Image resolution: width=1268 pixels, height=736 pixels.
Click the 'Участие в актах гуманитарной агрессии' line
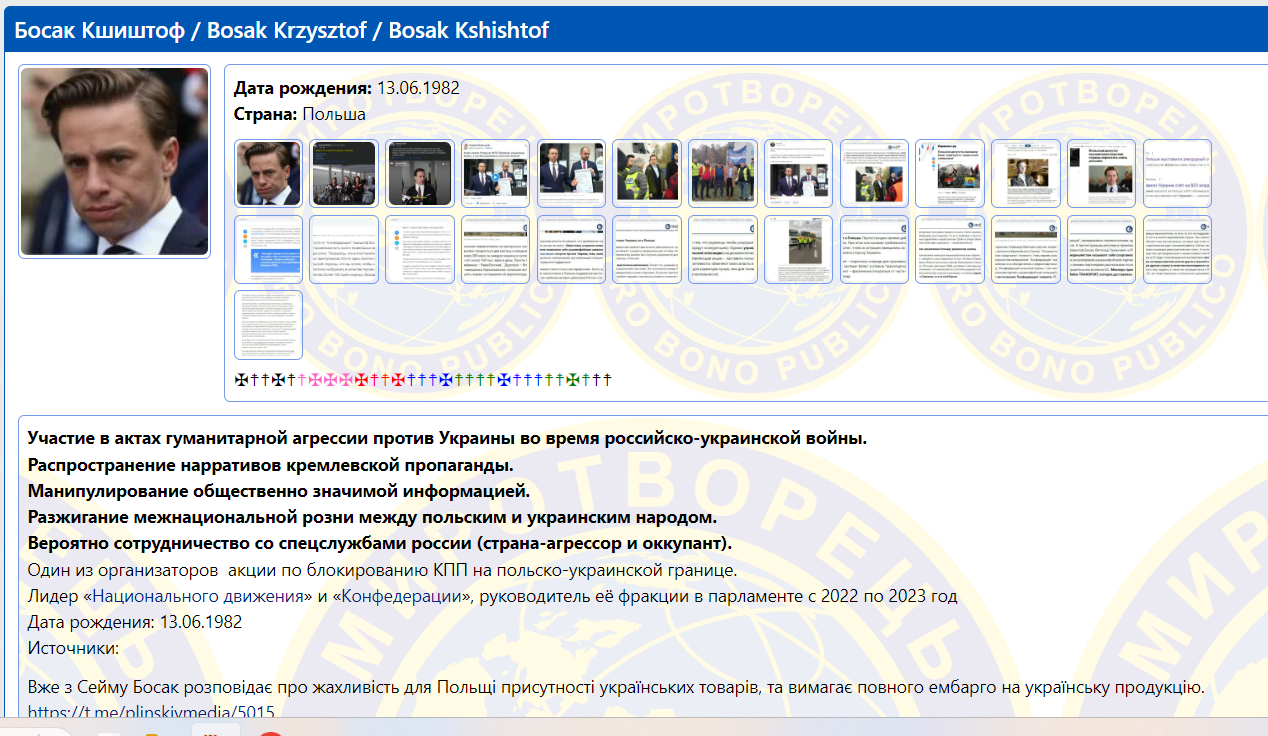448,438
